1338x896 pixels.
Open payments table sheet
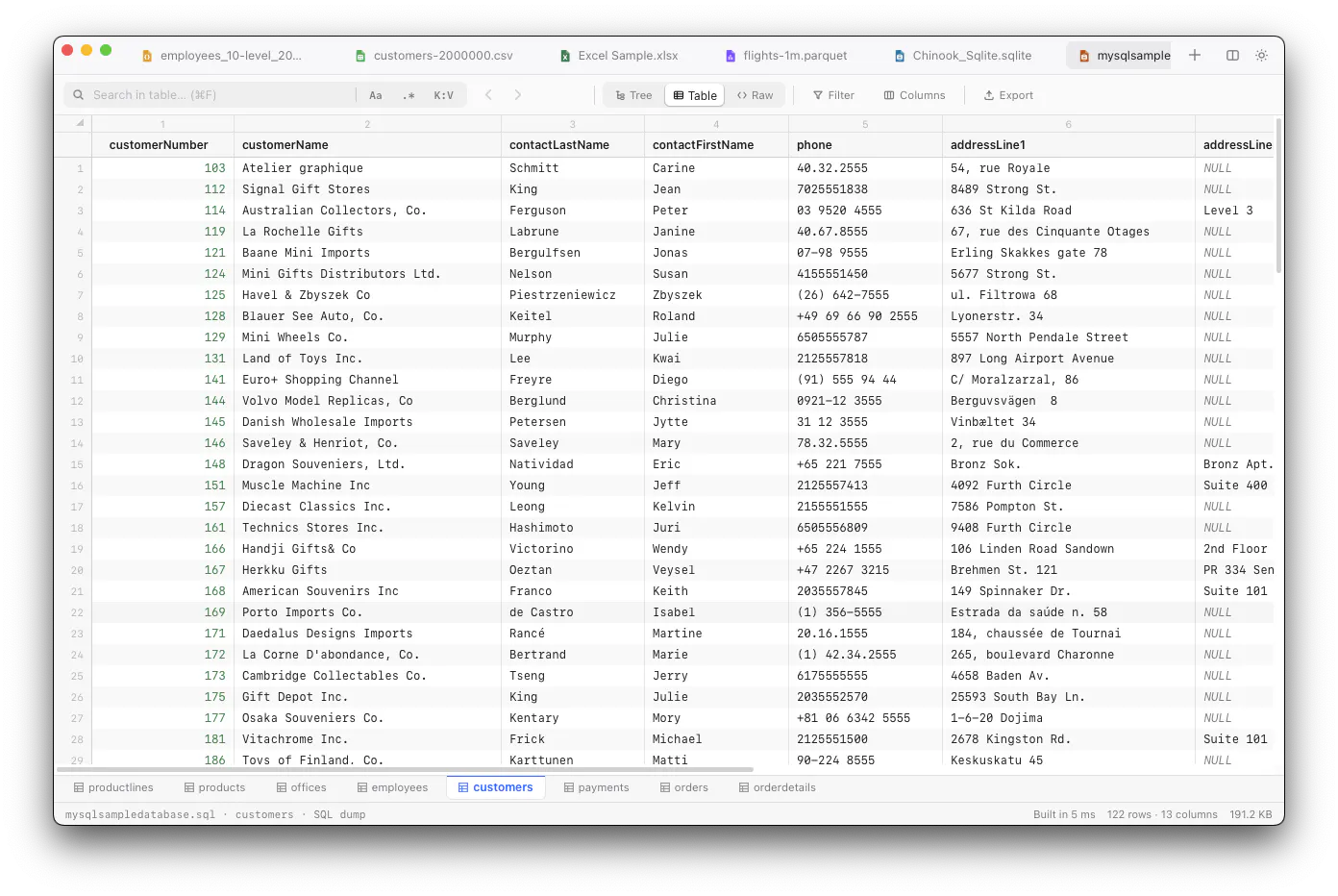click(596, 787)
